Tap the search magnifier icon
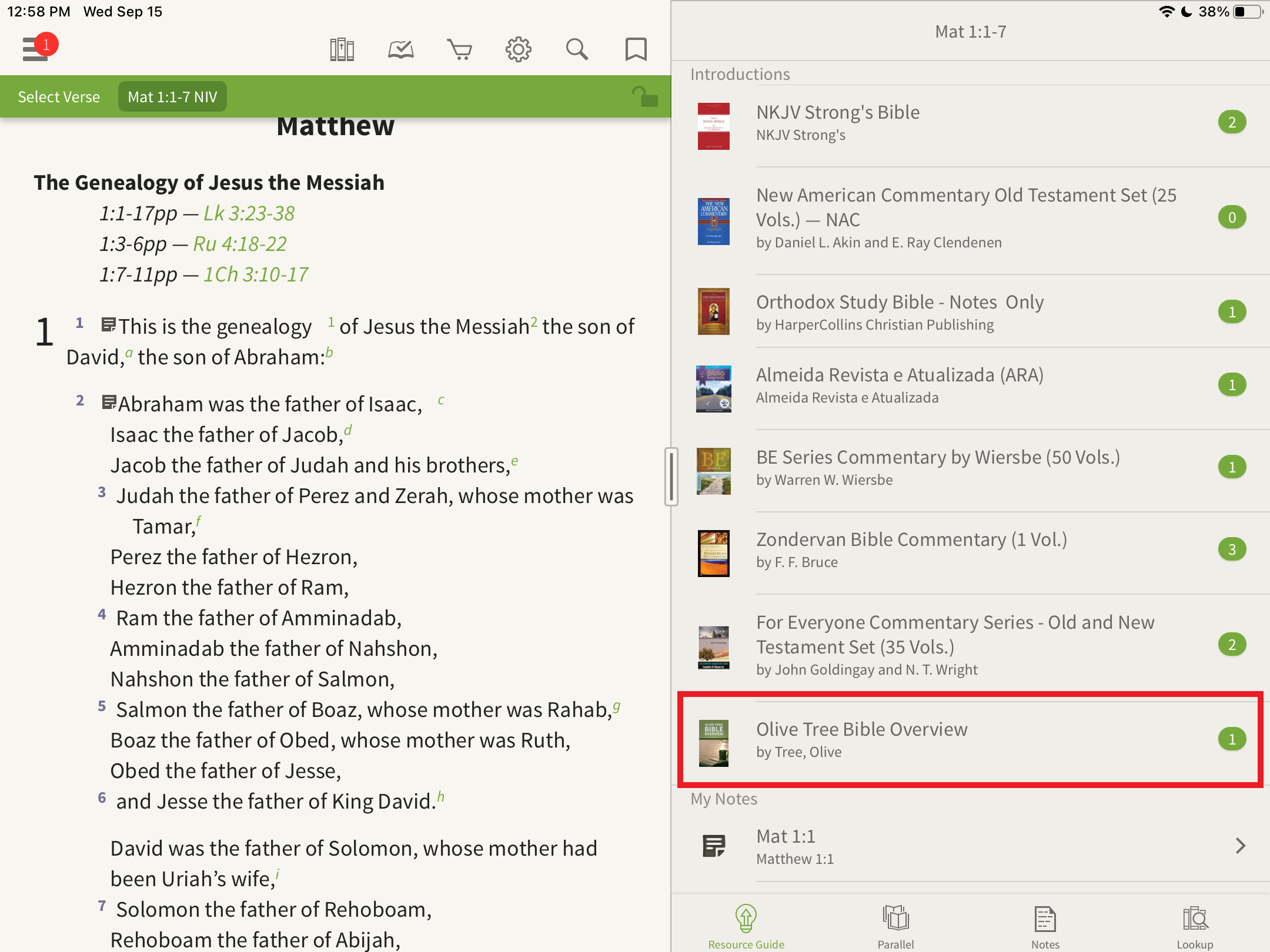 [577, 50]
